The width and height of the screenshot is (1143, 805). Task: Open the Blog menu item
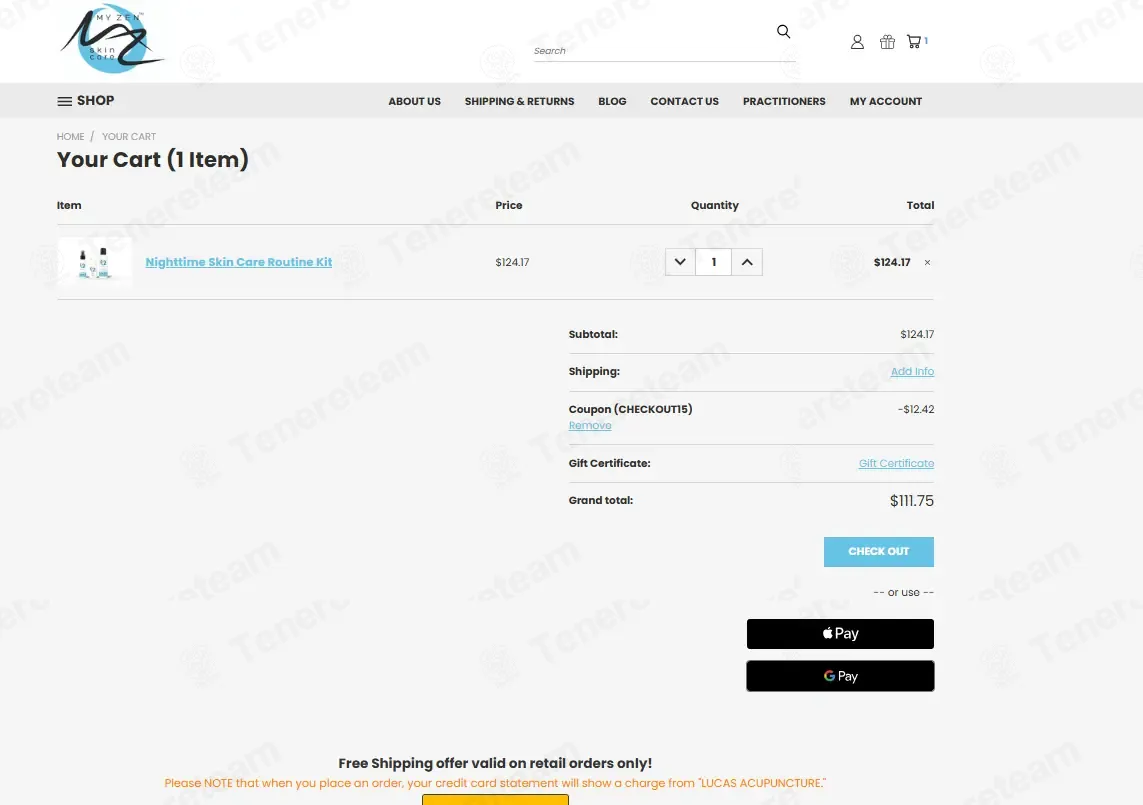pyautogui.click(x=612, y=101)
